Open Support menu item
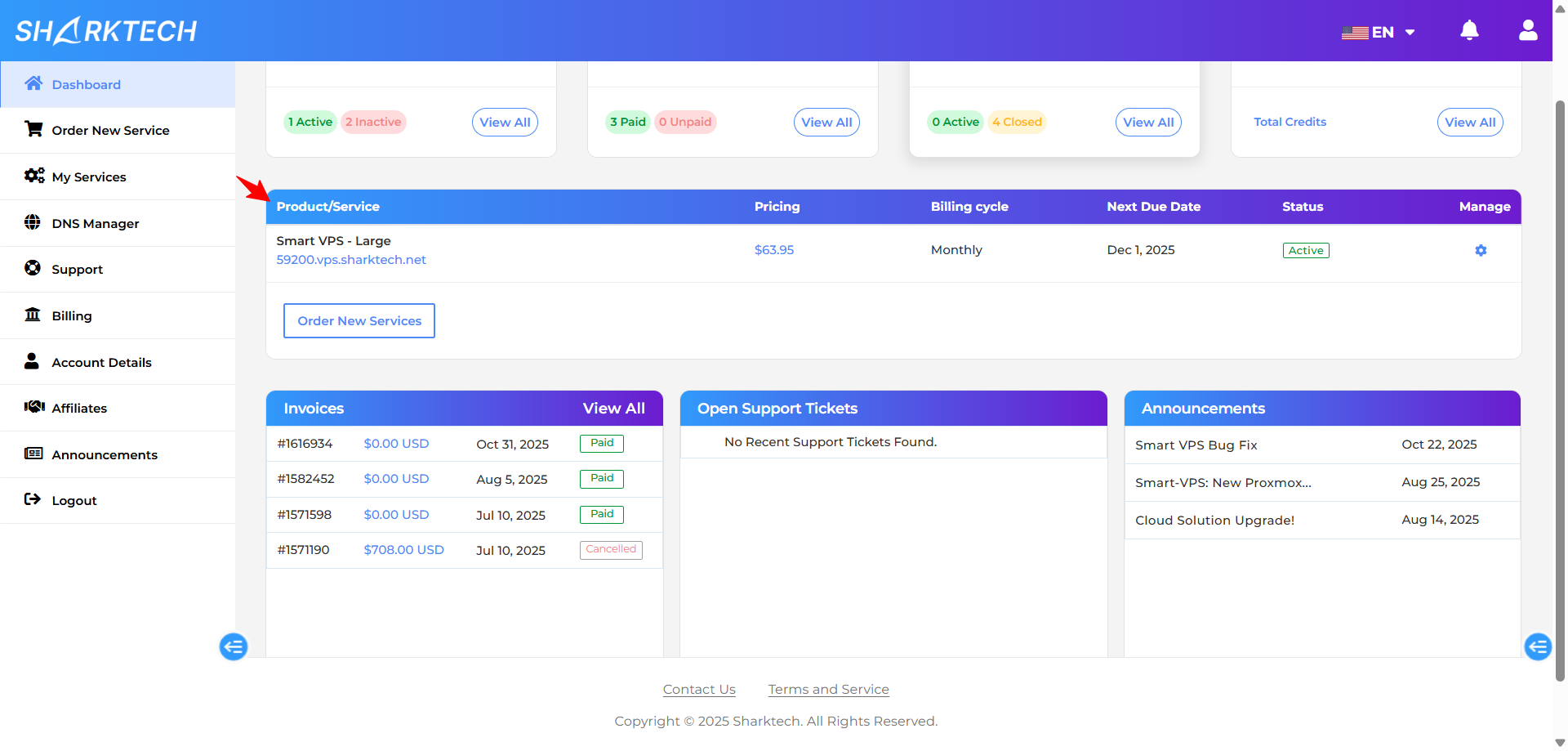 pyautogui.click(x=118, y=270)
